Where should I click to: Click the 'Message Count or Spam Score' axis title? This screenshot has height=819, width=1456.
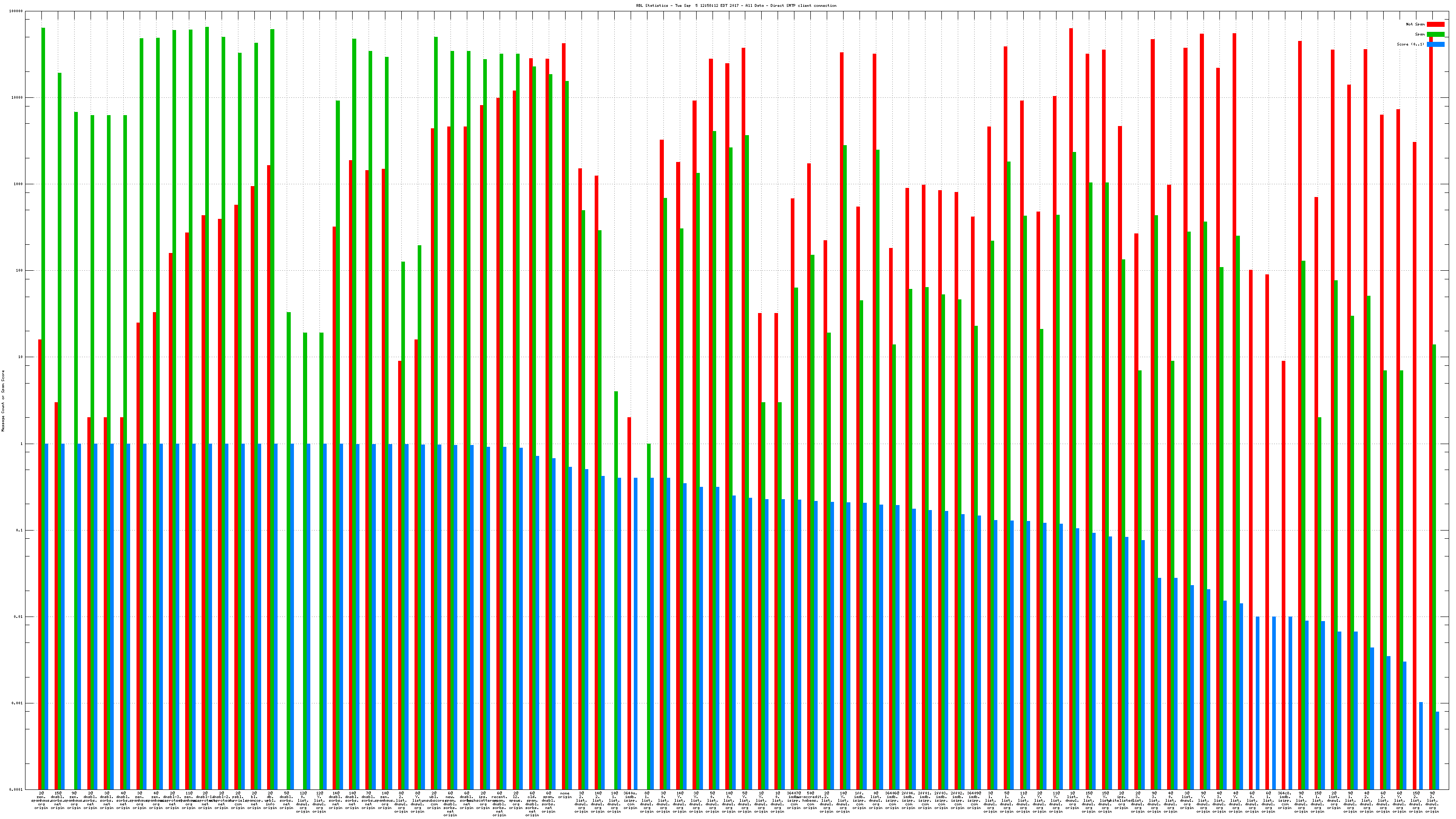(3, 401)
